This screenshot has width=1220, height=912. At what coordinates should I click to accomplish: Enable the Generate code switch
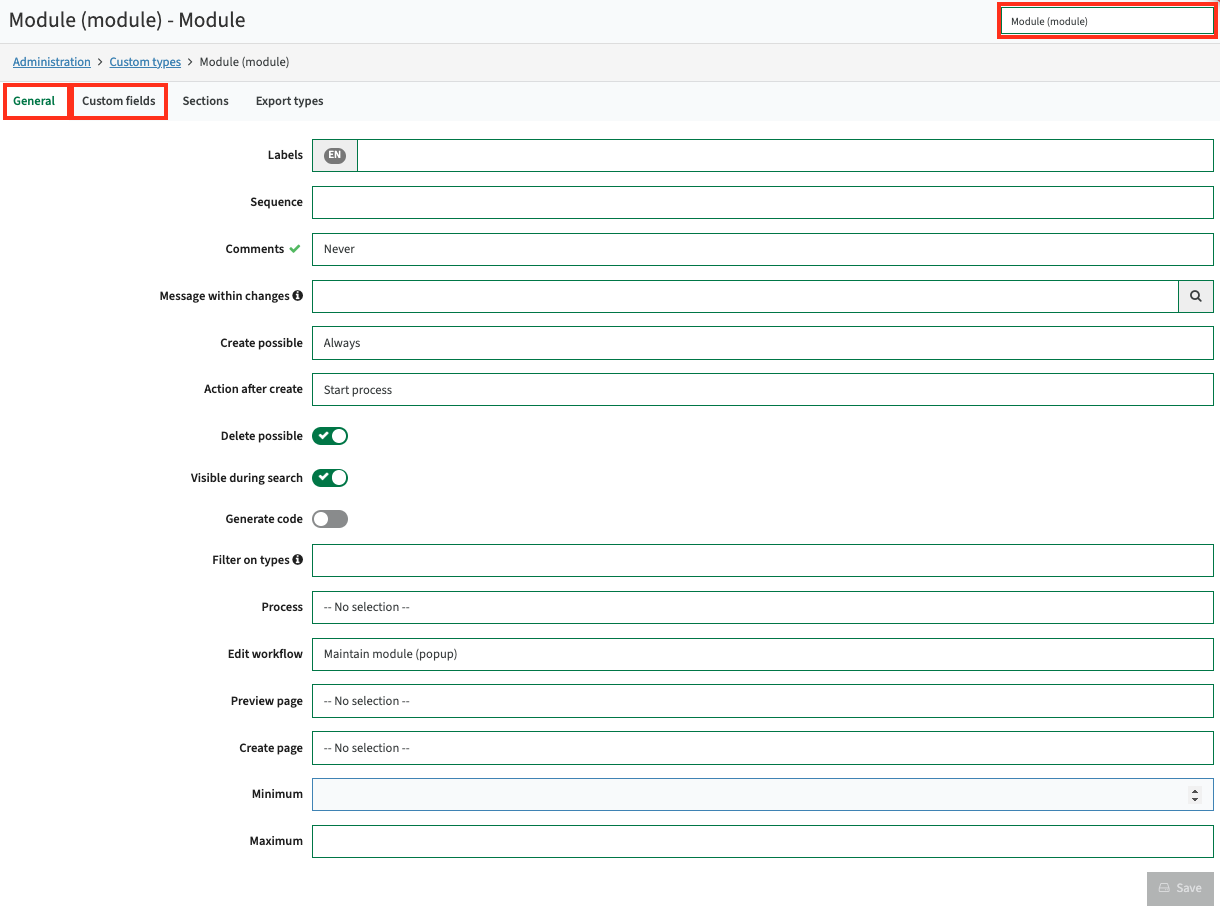330,519
